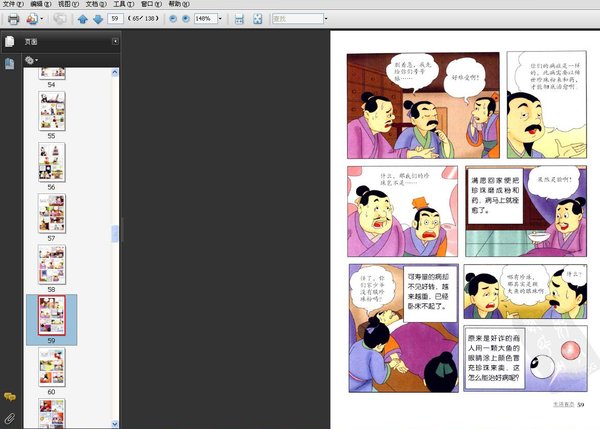This screenshot has height=429, width=600.
Task: Zoom out with the minus button
Action: pyautogui.click(x=173, y=18)
